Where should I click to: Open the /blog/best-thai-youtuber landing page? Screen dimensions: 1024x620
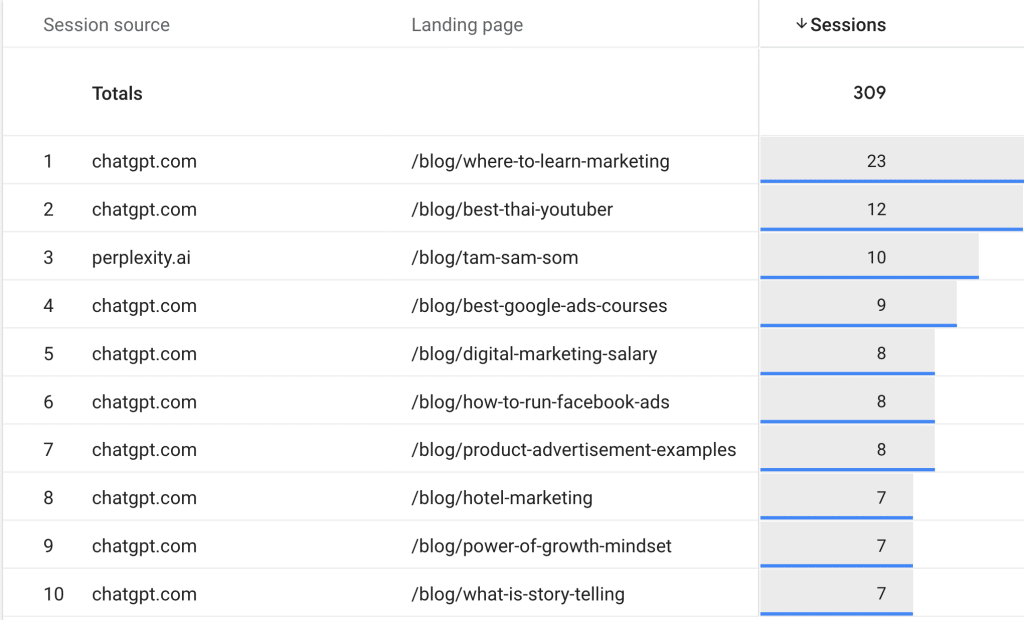pyautogui.click(x=512, y=209)
